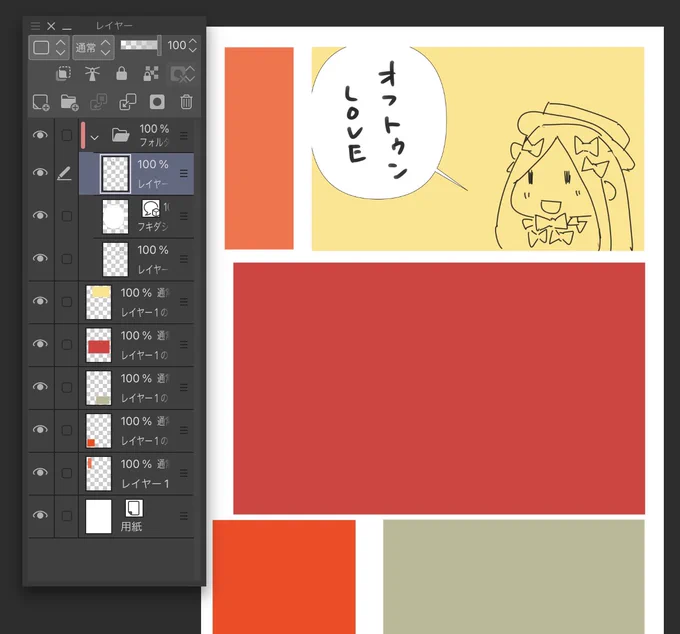
Task: Select the red rectangle layer thumbnail
Action: coord(99,345)
